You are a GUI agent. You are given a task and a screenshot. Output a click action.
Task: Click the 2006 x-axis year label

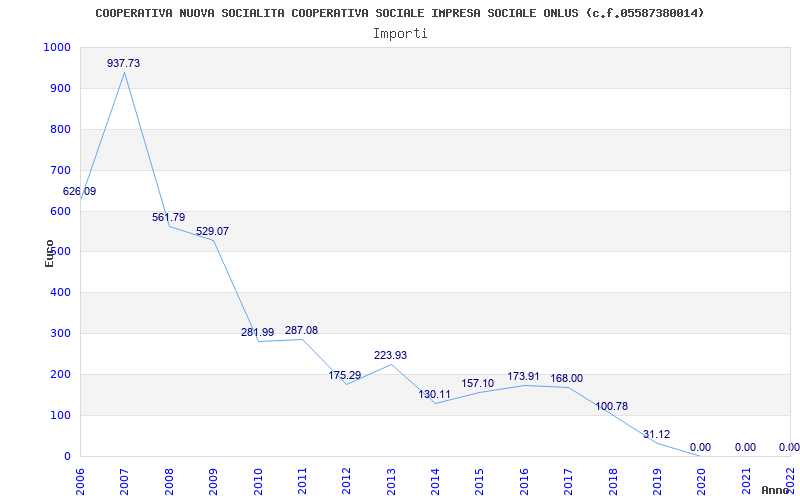[x=80, y=481]
